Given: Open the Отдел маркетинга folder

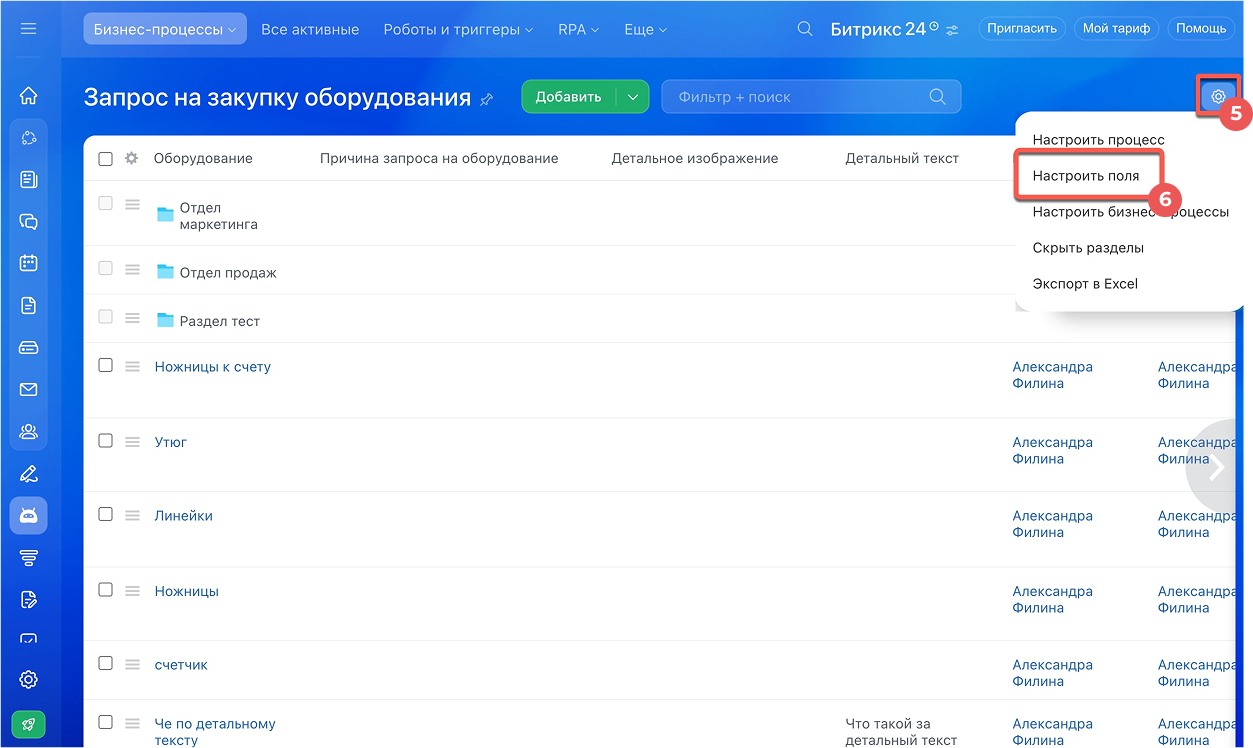Looking at the screenshot, I should coord(218,216).
